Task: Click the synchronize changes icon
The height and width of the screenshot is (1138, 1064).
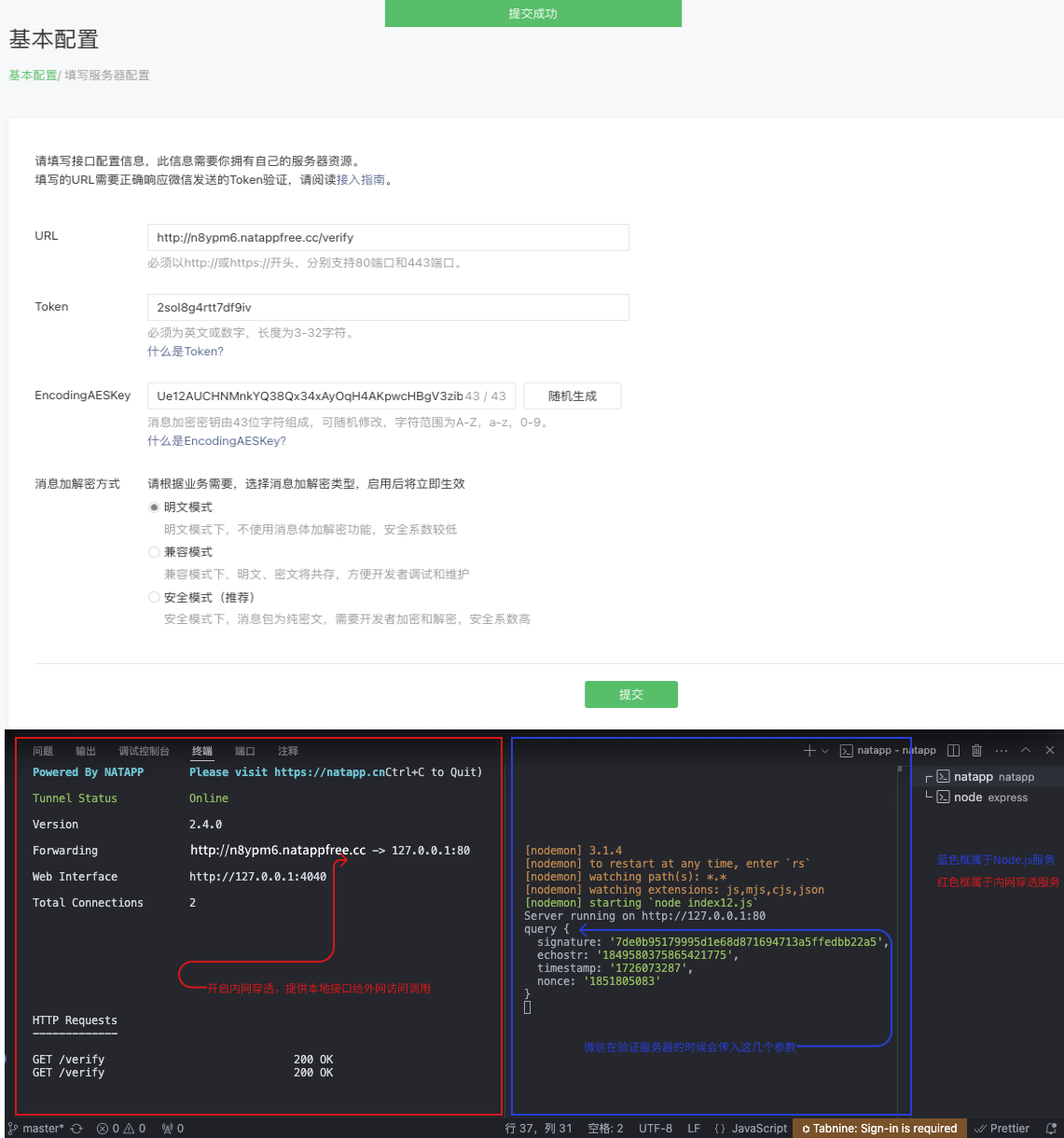Action: click(x=76, y=1129)
